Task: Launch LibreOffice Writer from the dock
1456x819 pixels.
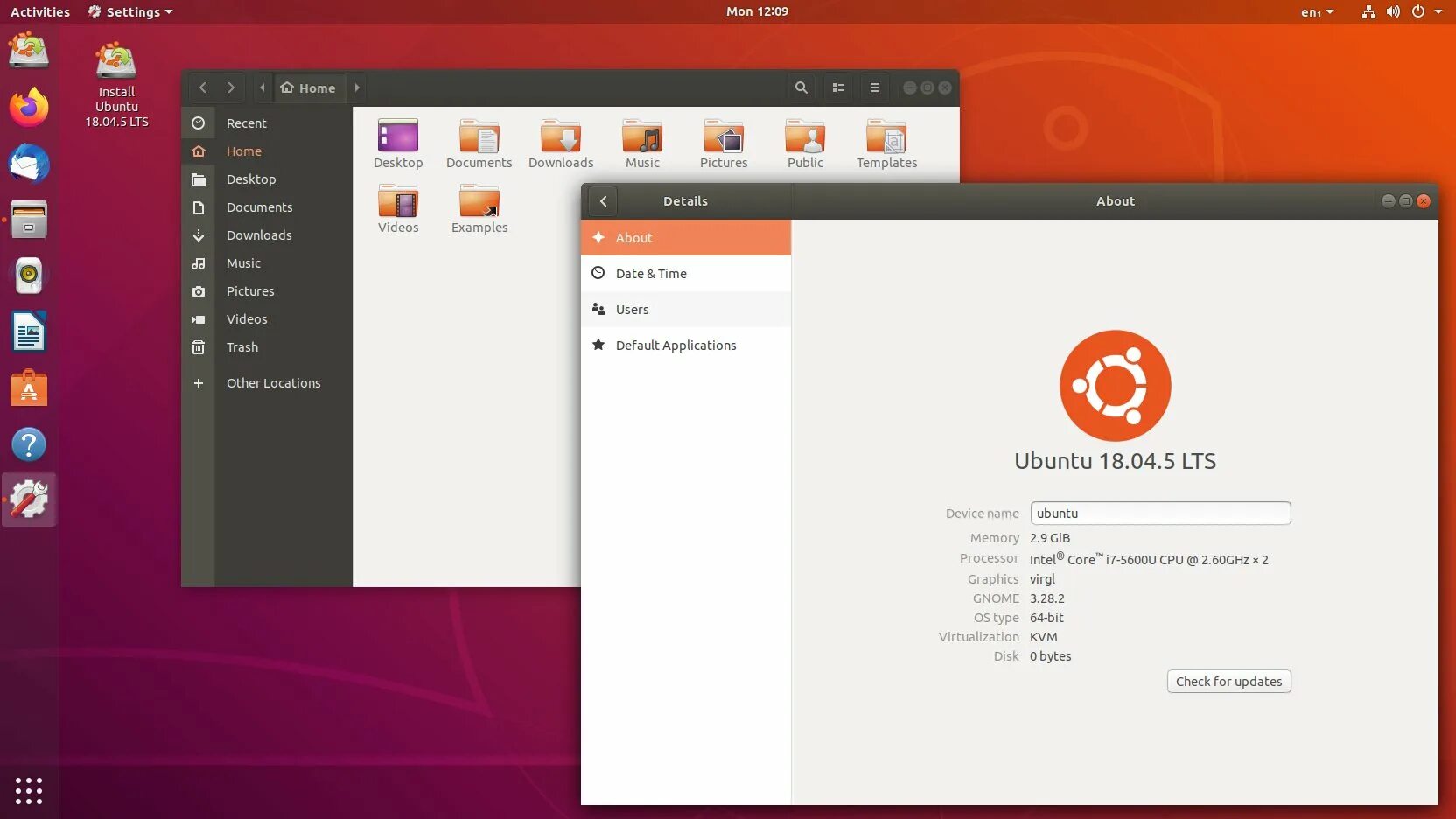Action: pyautogui.click(x=29, y=332)
